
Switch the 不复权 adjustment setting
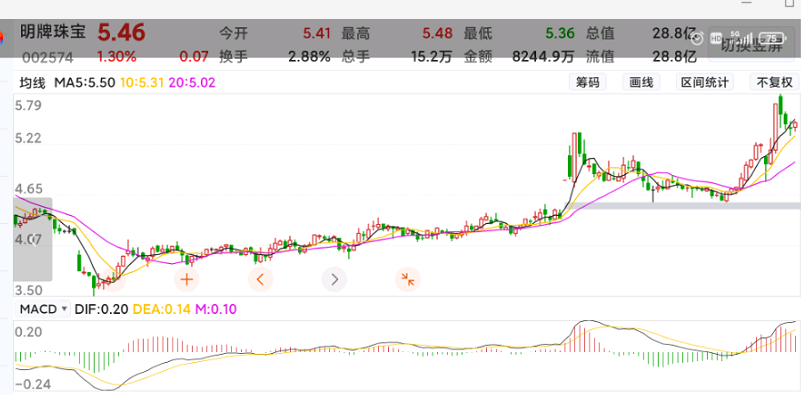774,82
